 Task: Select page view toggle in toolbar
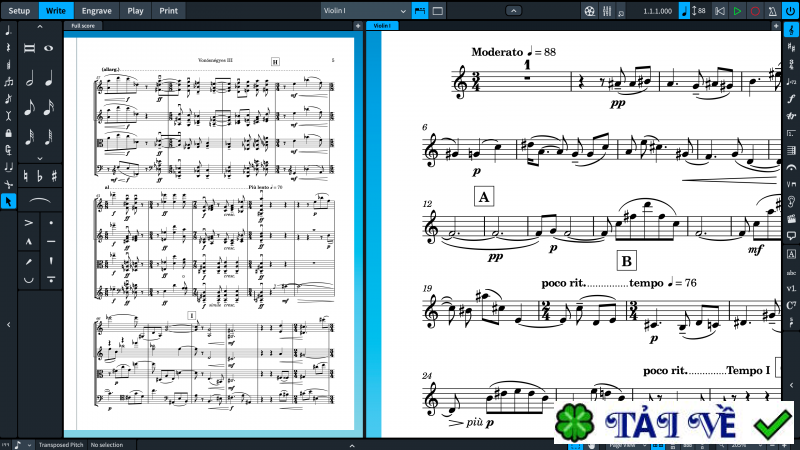pyautogui.click(x=438, y=11)
